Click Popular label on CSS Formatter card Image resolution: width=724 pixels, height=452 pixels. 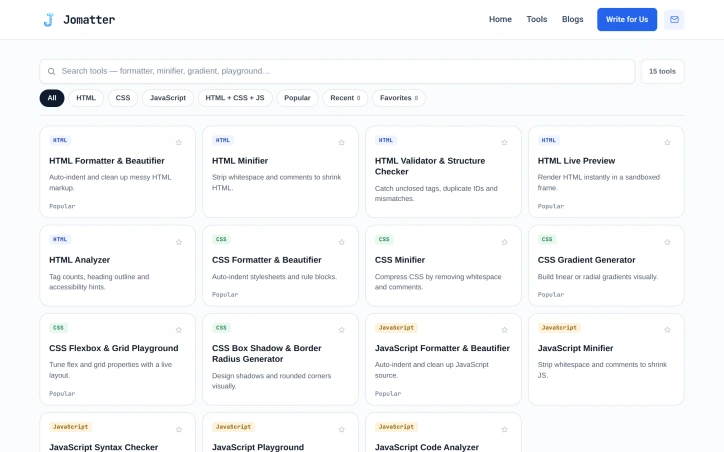click(x=225, y=295)
